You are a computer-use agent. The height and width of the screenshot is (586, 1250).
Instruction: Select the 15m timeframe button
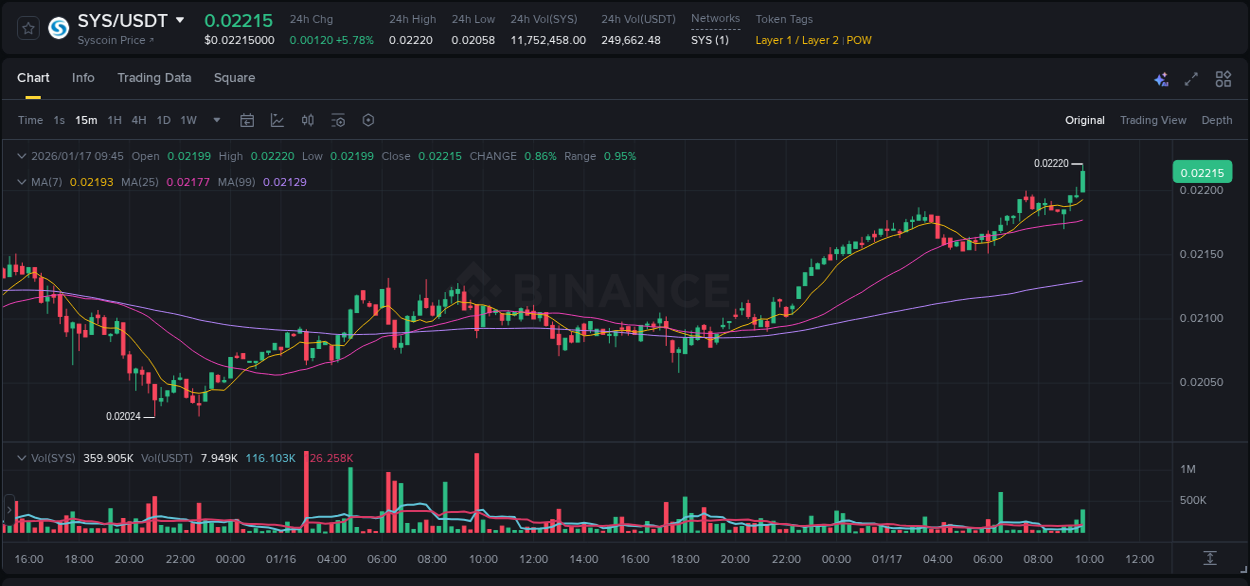pos(86,119)
